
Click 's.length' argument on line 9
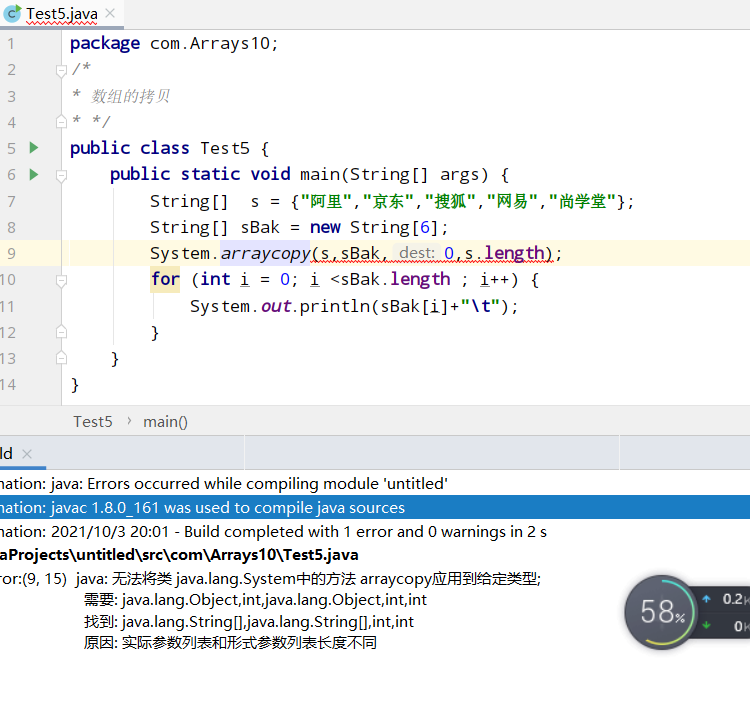click(x=504, y=253)
